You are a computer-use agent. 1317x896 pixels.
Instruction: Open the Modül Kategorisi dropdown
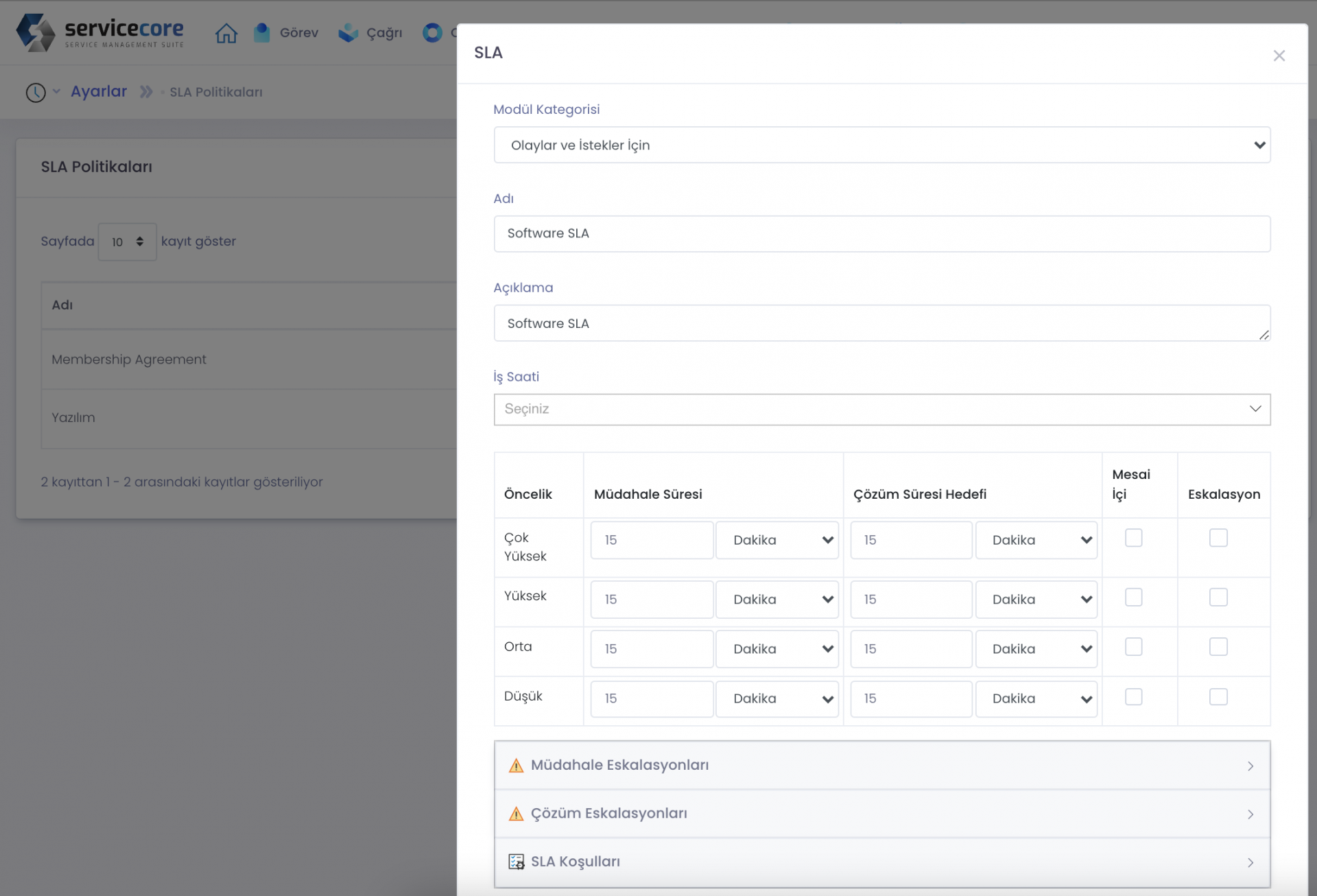(x=881, y=145)
